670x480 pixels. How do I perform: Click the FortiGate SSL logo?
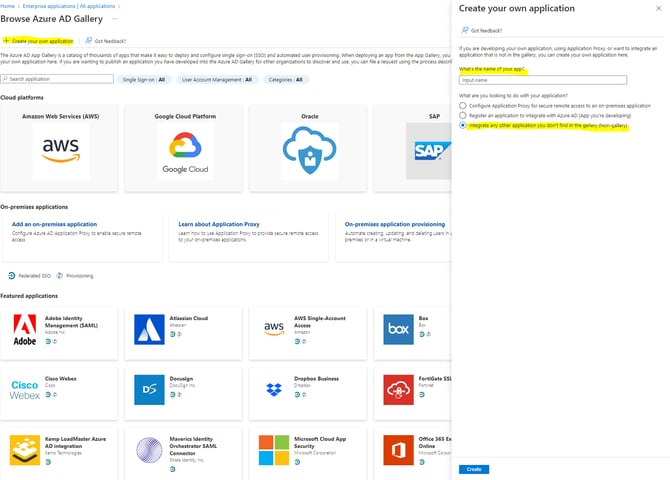click(x=398, y=390)
